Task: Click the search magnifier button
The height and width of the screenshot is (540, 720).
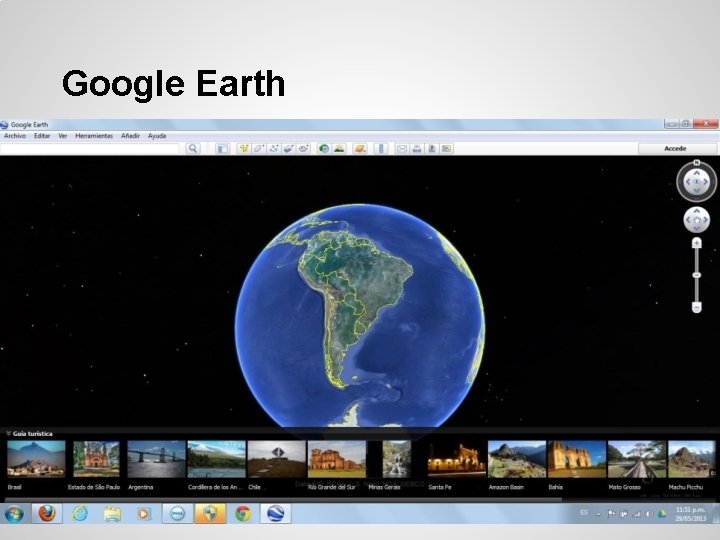Action: pos(193,149)
